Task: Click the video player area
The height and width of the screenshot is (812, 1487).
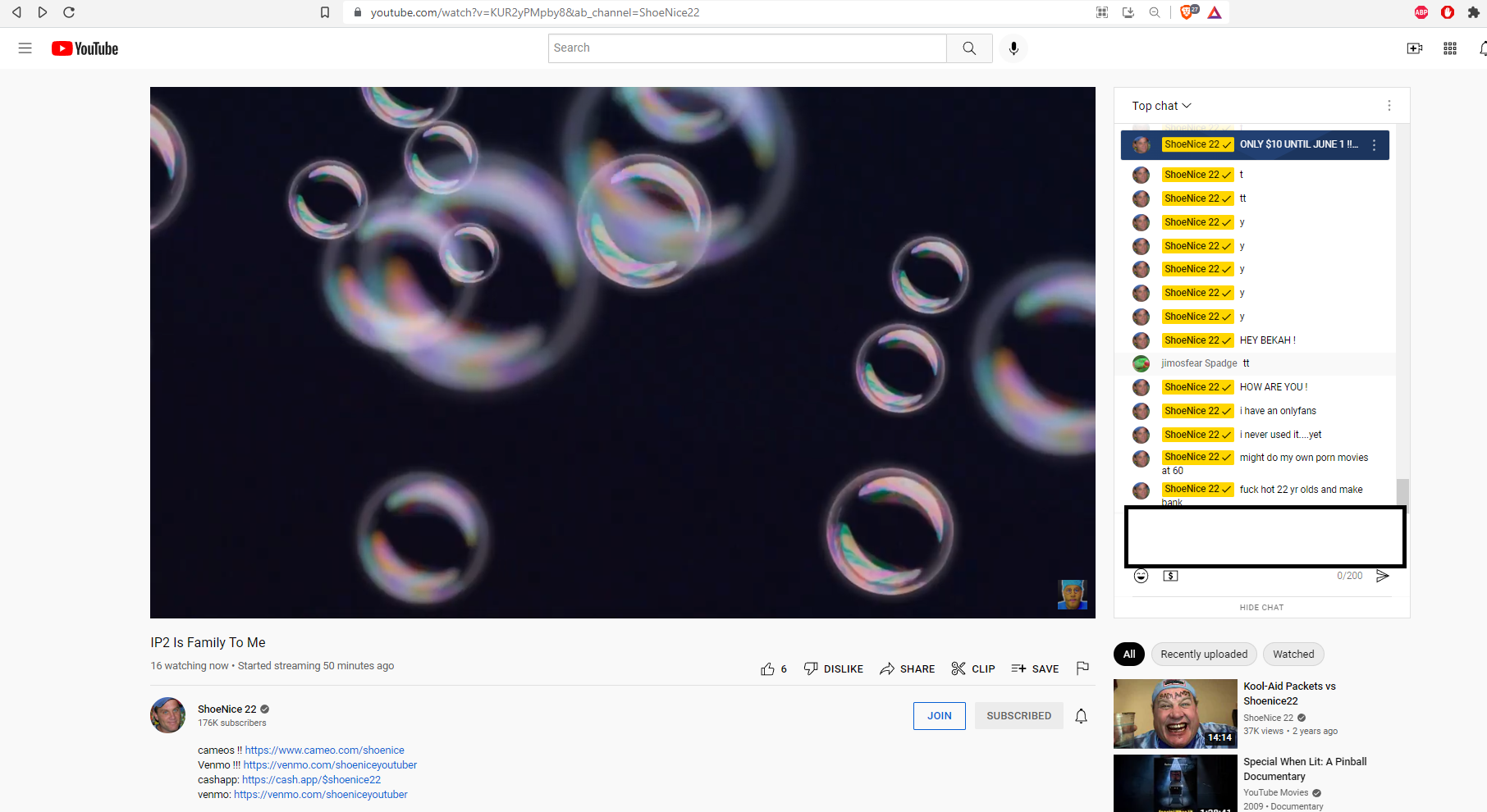Action: pyautogui.click(x=622, y=353)
